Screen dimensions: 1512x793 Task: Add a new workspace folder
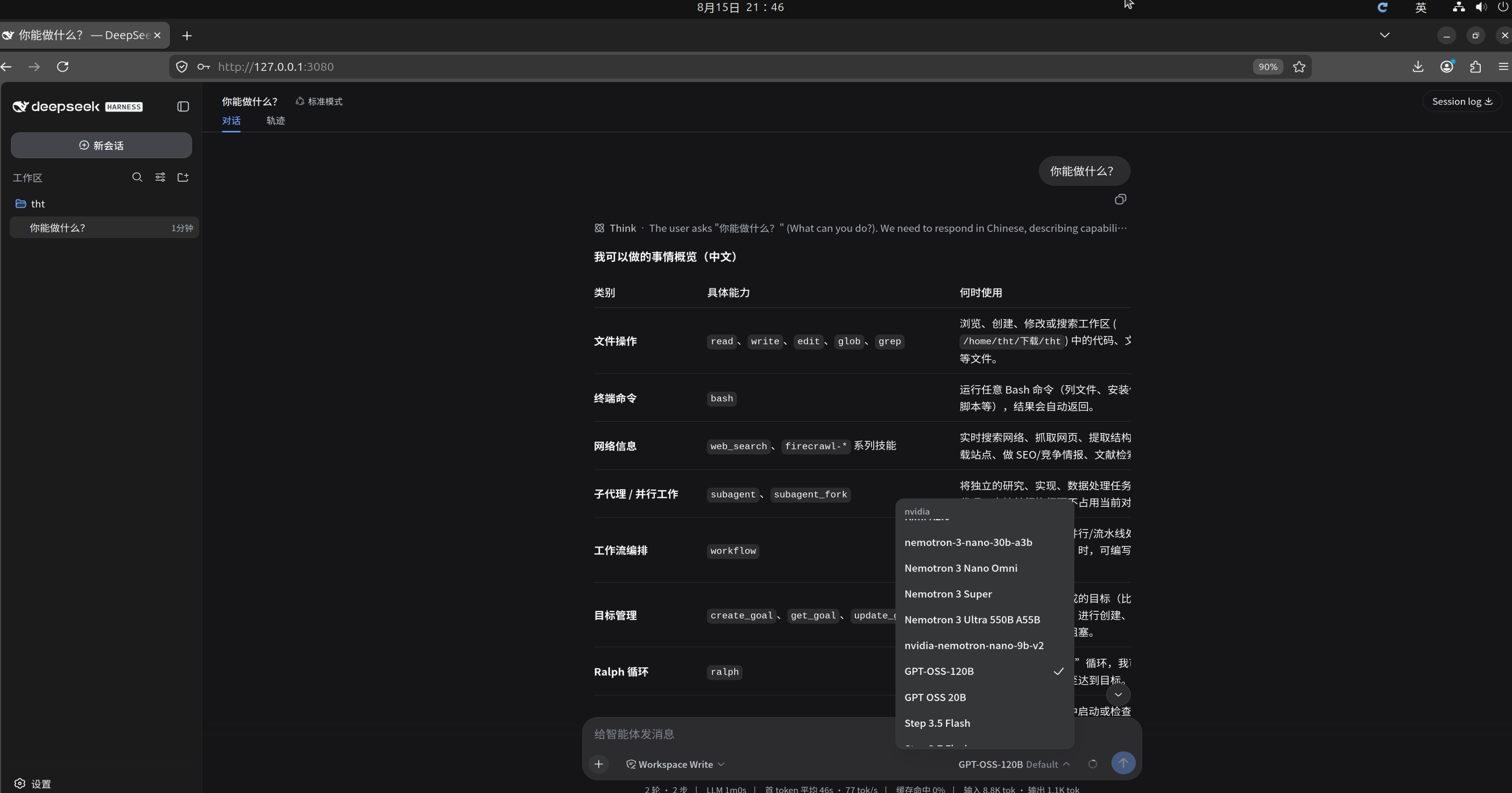click(x=183, y=177)
